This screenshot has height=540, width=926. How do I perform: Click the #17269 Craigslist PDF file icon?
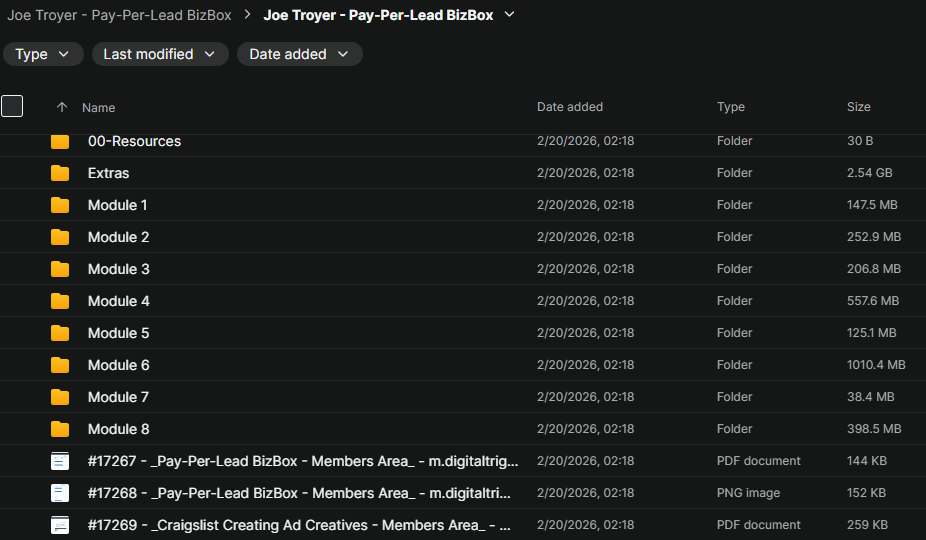pyautogui.click(x=60, y=525)
